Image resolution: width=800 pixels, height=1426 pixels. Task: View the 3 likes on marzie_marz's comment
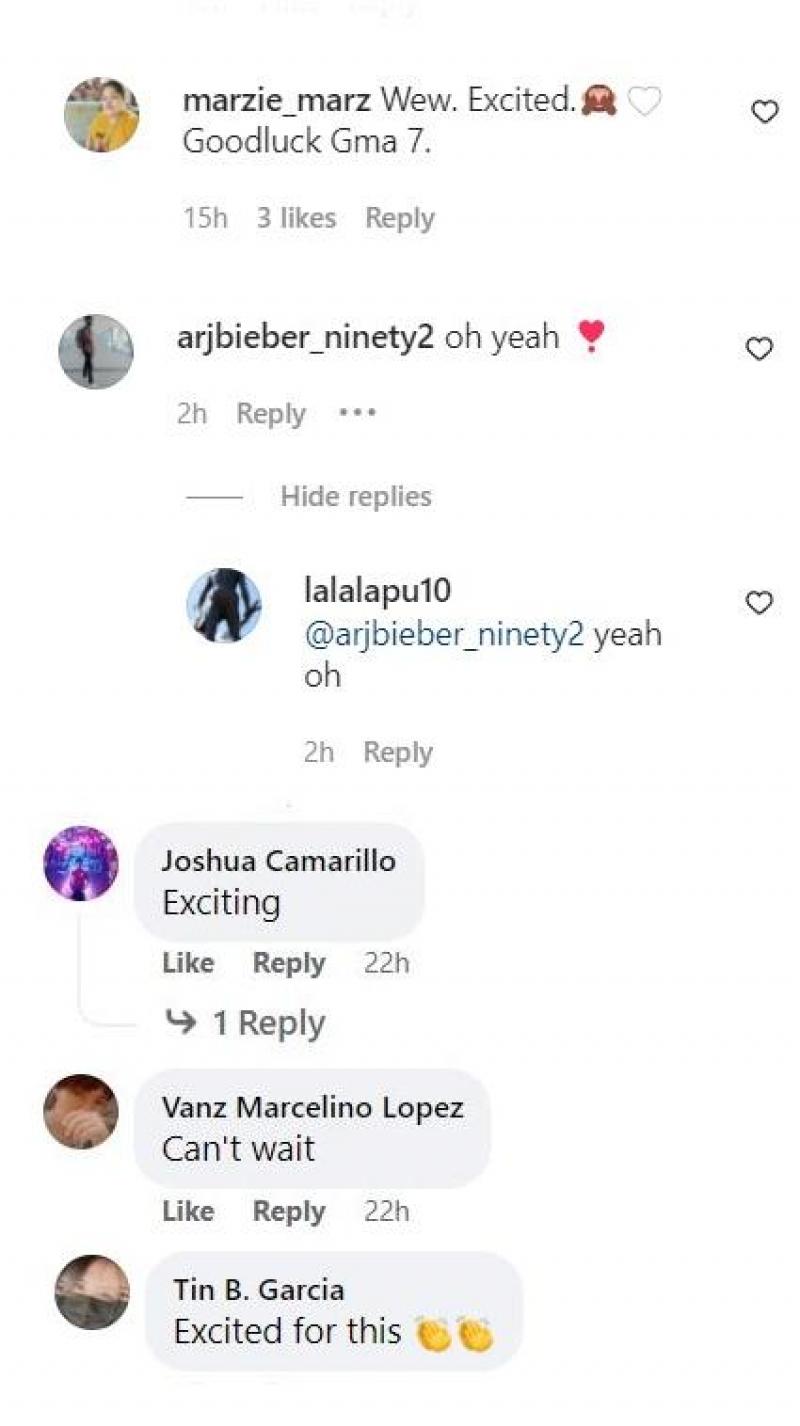(x=296, y=218)
